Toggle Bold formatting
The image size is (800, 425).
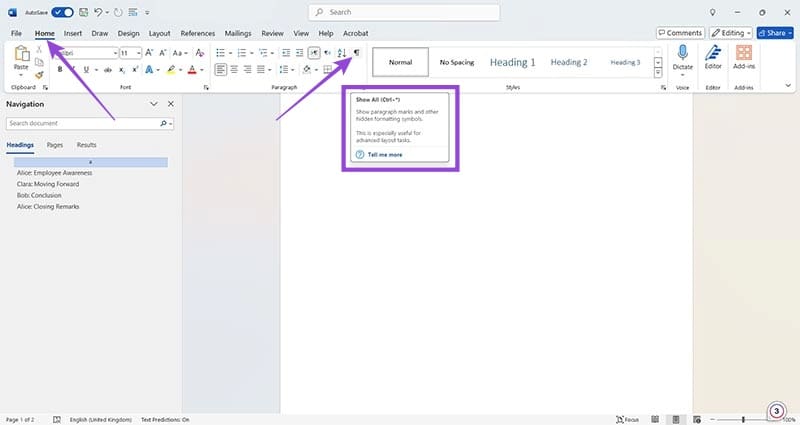pyautogui.click(x=60, y=70)
